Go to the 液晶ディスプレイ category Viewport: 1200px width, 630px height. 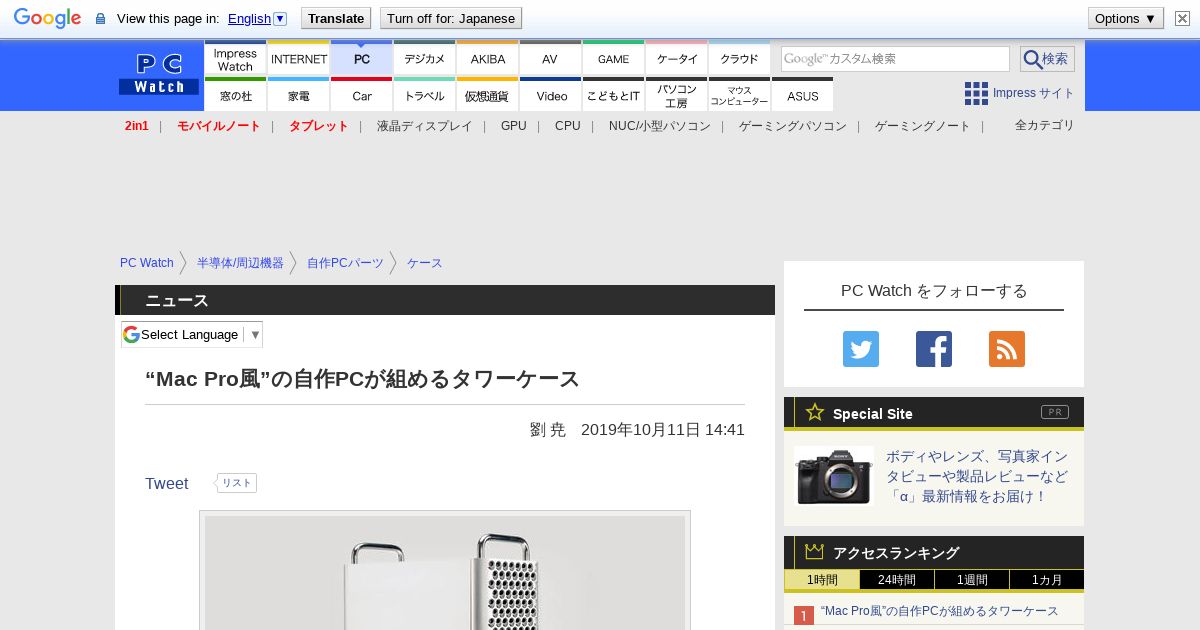click(424, 126)
